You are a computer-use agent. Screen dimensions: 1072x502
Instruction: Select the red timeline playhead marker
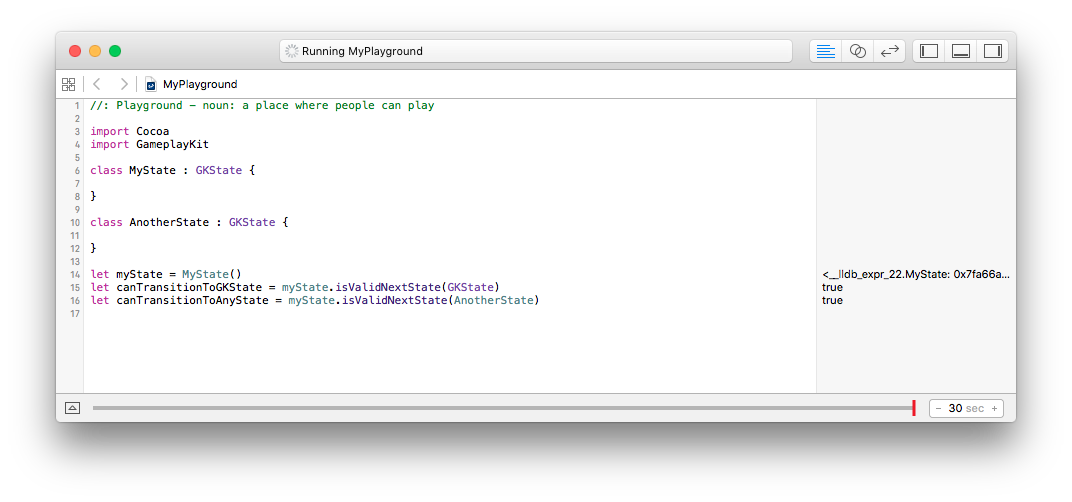click(x=913, y=408)
